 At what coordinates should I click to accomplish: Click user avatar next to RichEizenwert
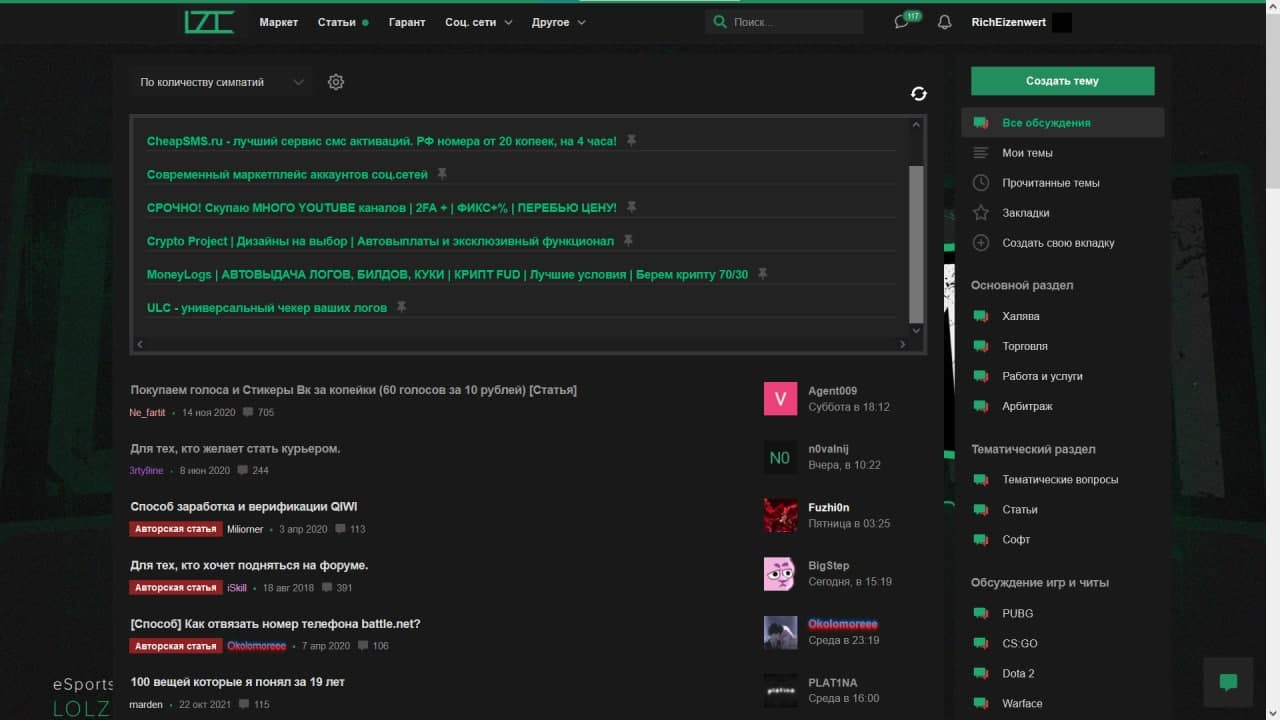[x=1062, y=22]
